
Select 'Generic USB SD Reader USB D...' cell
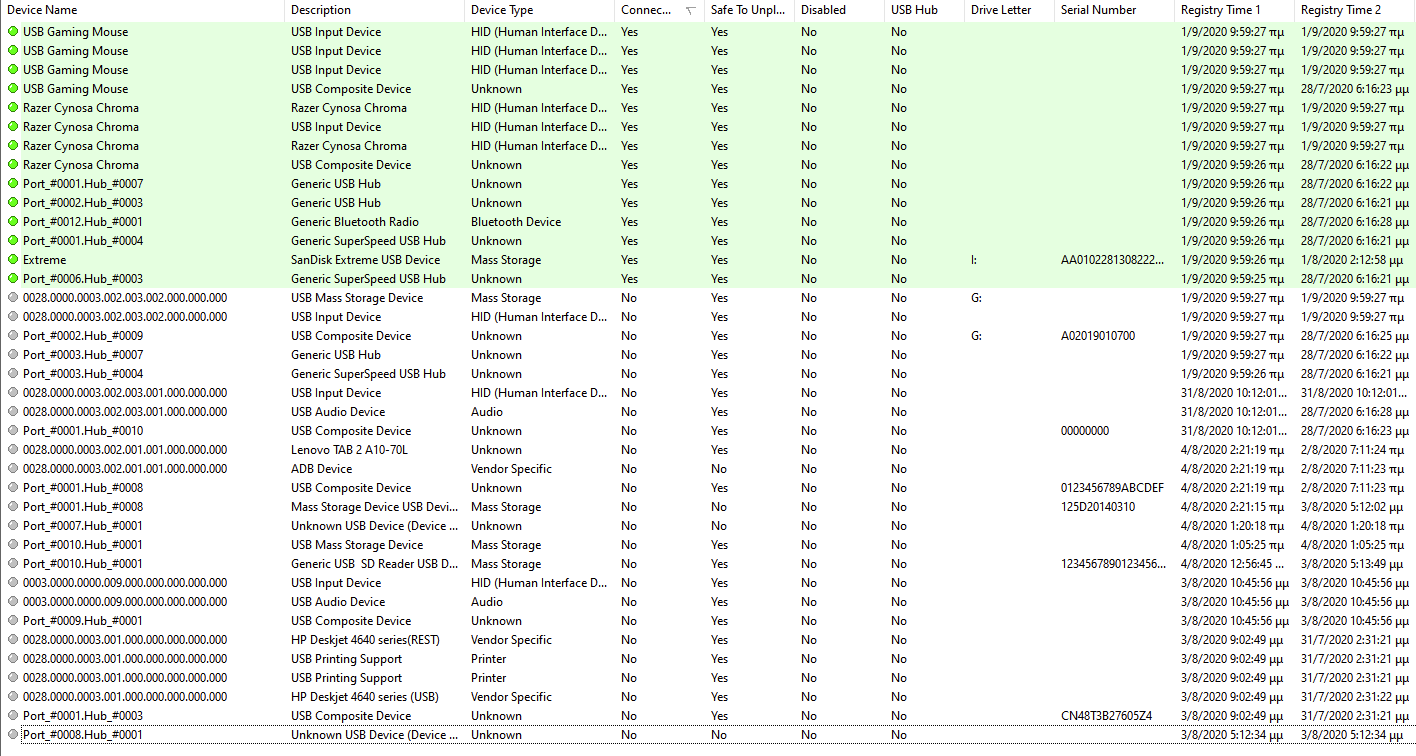point(374,564)
